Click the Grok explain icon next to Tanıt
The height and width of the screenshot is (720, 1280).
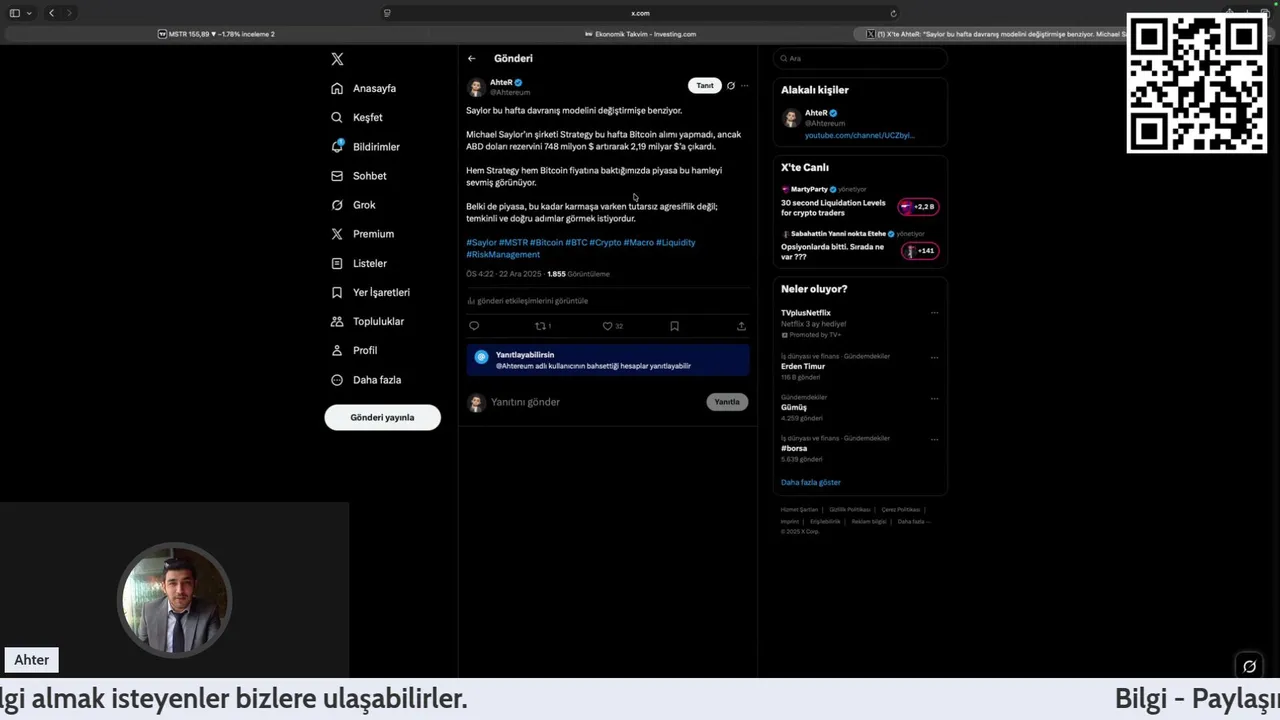731,86
